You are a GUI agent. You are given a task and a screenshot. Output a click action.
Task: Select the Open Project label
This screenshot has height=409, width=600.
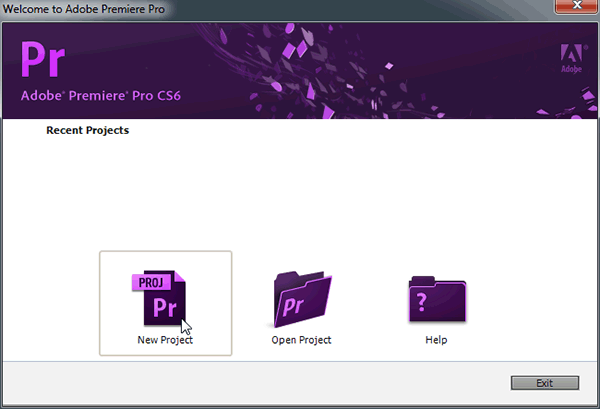(x=301, y=340)
